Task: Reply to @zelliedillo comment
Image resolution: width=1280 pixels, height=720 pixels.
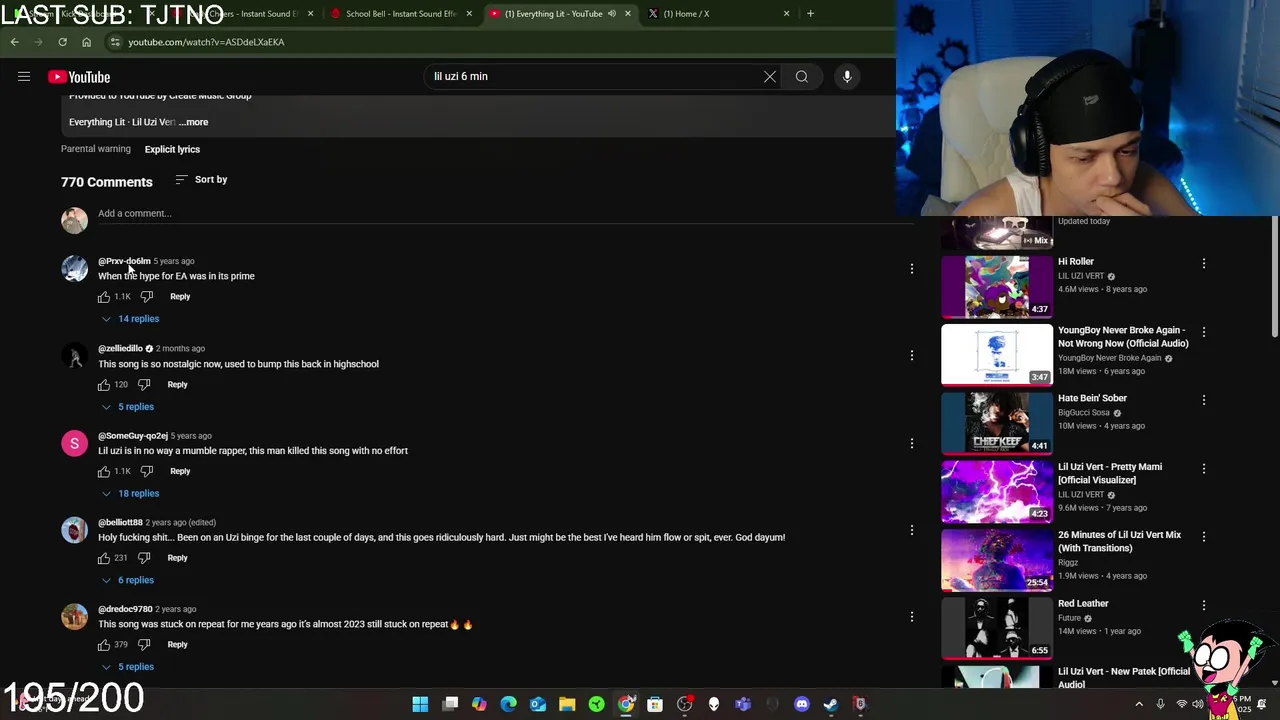Action: tap(177, 384)
